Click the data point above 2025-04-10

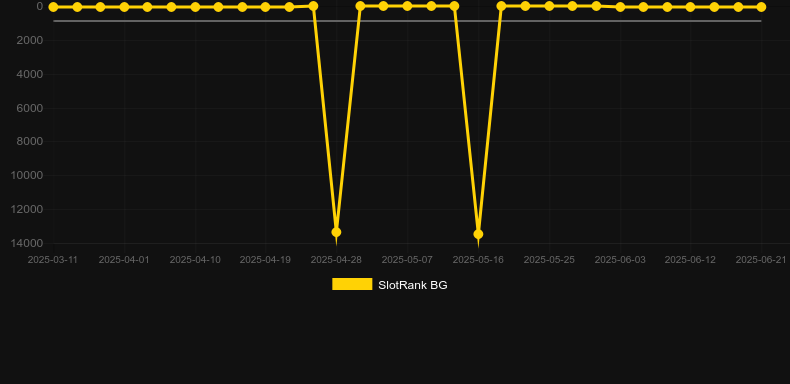pos(195,7)
